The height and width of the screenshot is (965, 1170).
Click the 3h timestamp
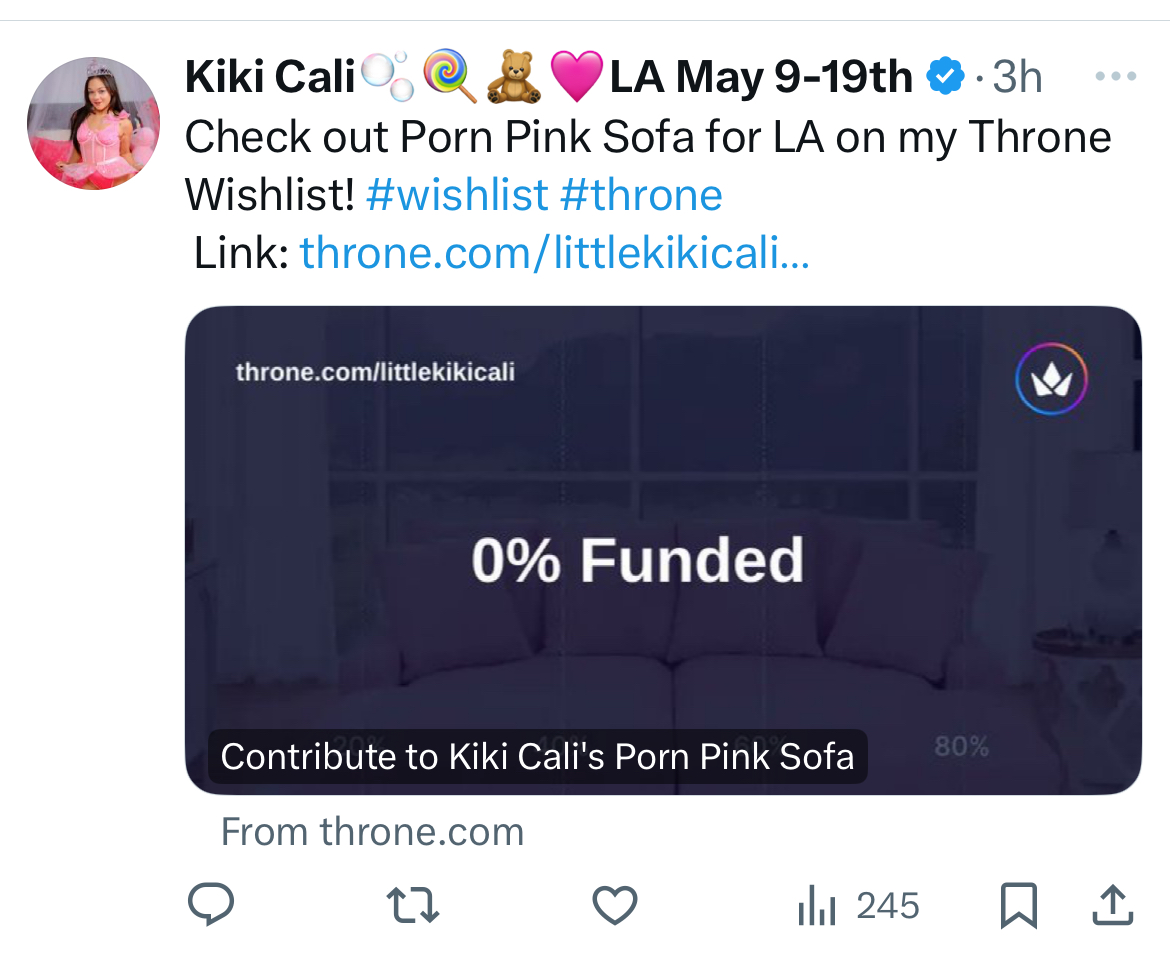tap(1017, 77)
